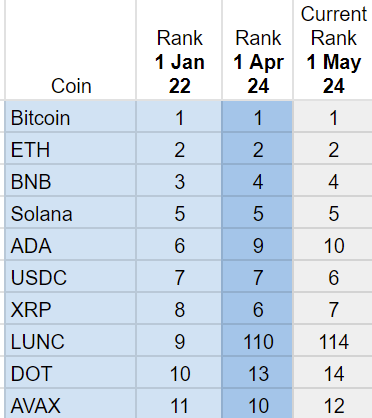Select the ADA coin cell
This screenshot has width=372, height=418.
click(70, 245)
